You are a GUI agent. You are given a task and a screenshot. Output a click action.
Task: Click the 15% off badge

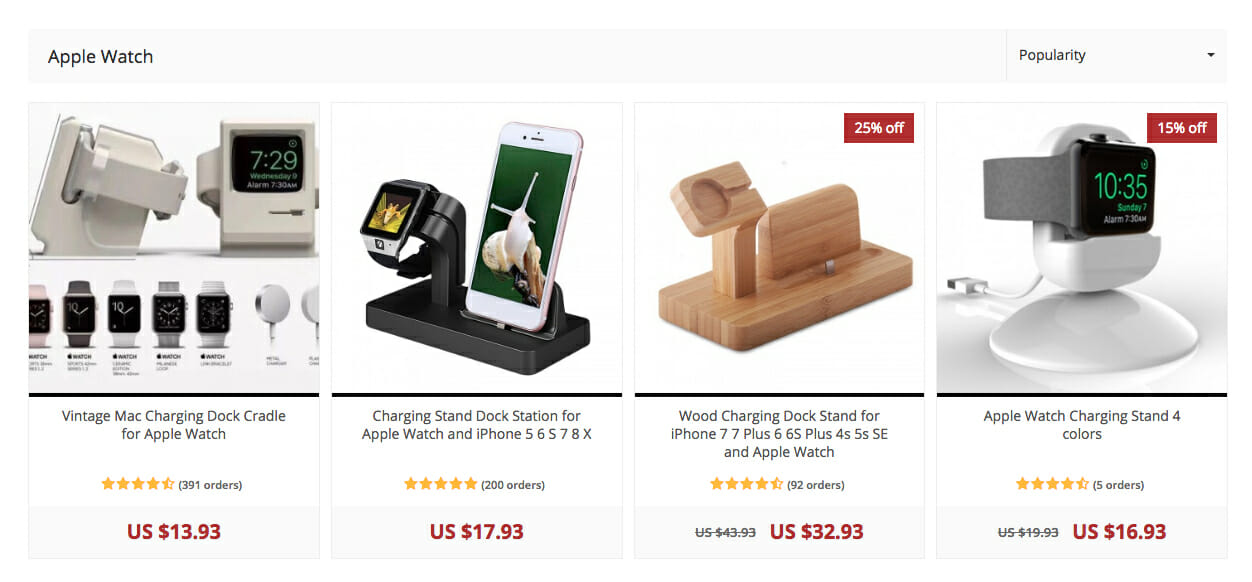tap(1182, 128)
